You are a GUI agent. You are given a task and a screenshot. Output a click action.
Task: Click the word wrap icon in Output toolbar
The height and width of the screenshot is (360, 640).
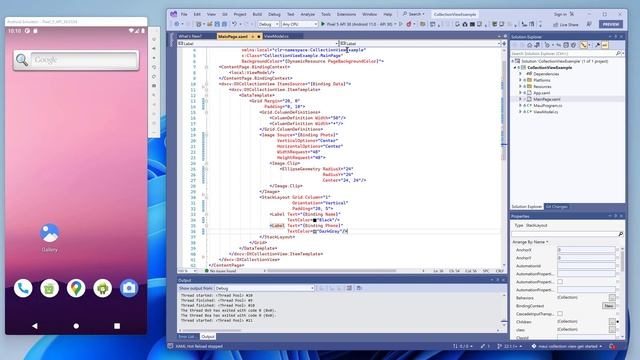359,288
